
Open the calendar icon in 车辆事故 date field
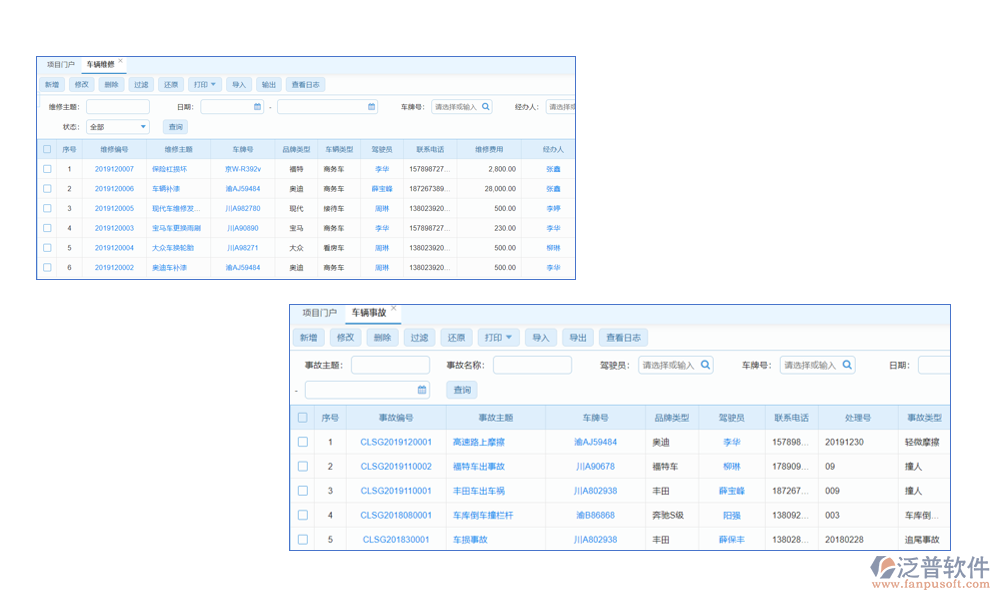(x=422, y=390)
